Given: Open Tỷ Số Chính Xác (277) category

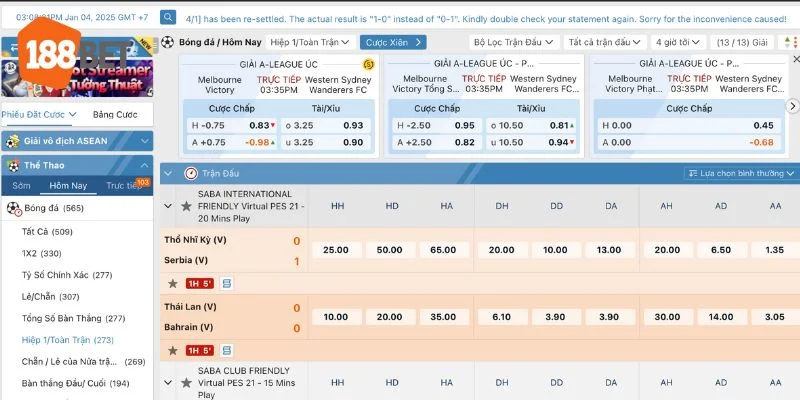Looking at the screenshot, I should pyautogui.click(x=67, y=275).
